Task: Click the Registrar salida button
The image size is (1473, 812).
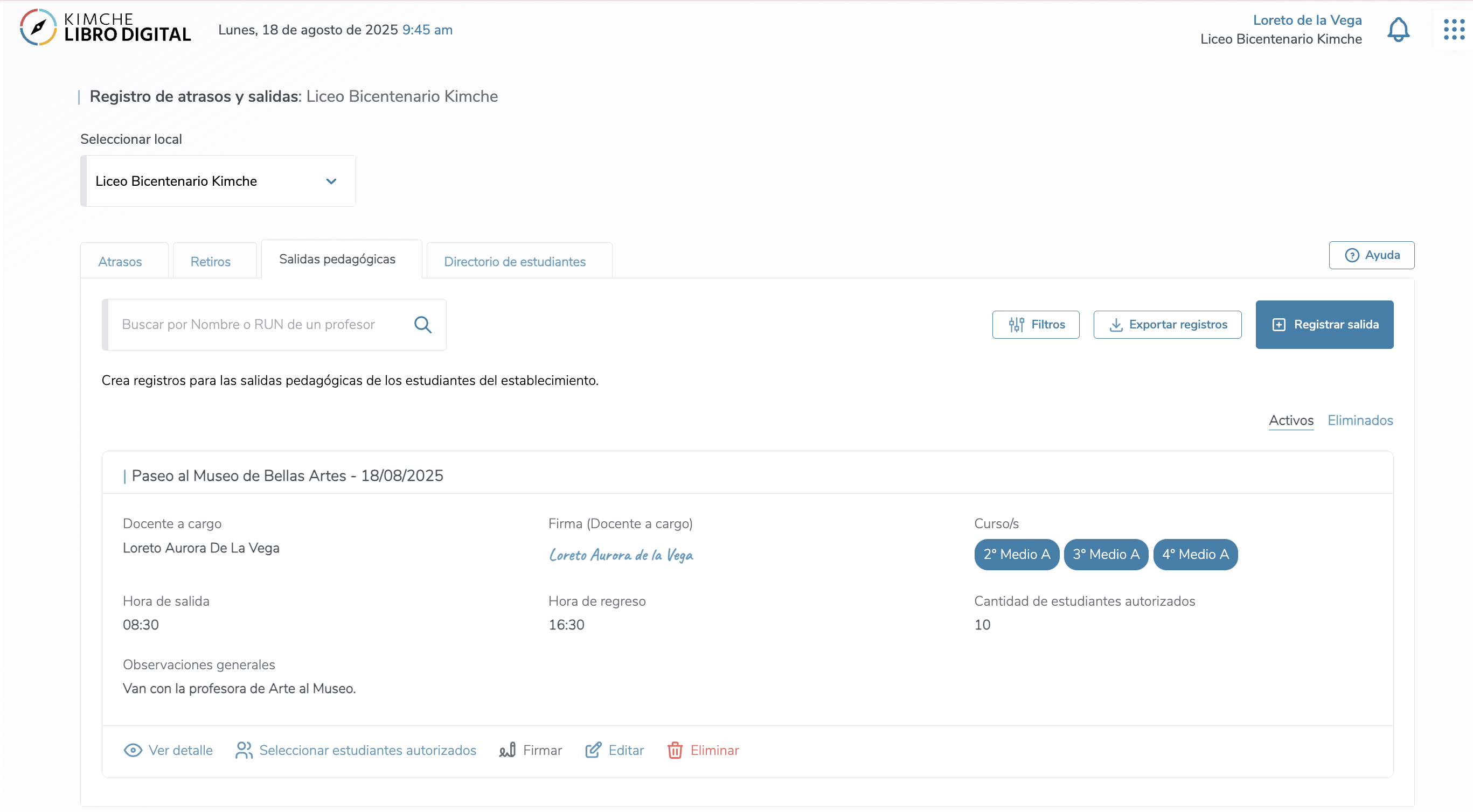Action: tap(1324, 325)
